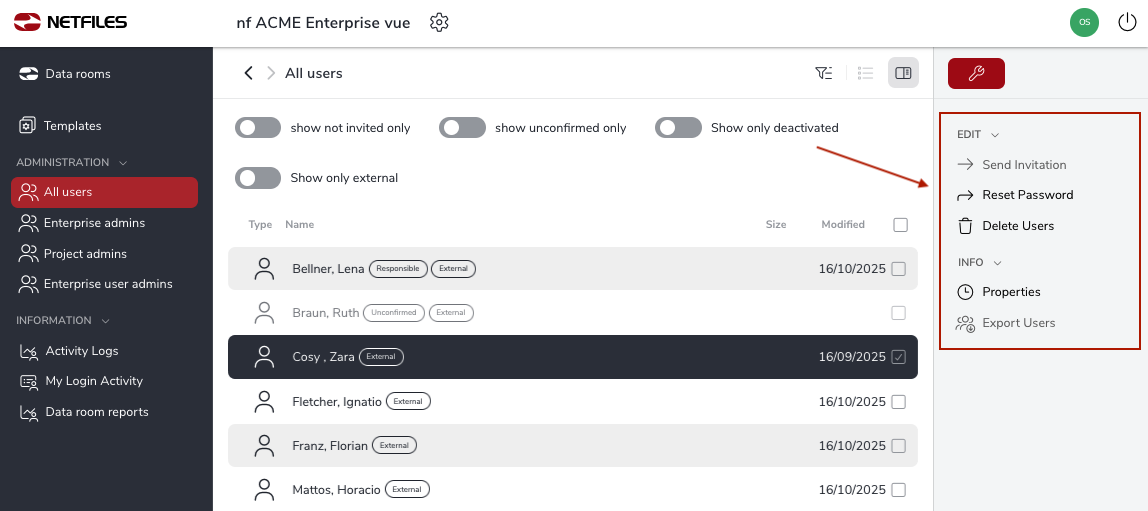
Task: Click the Properties clock icon
Action: pos(965,292)
